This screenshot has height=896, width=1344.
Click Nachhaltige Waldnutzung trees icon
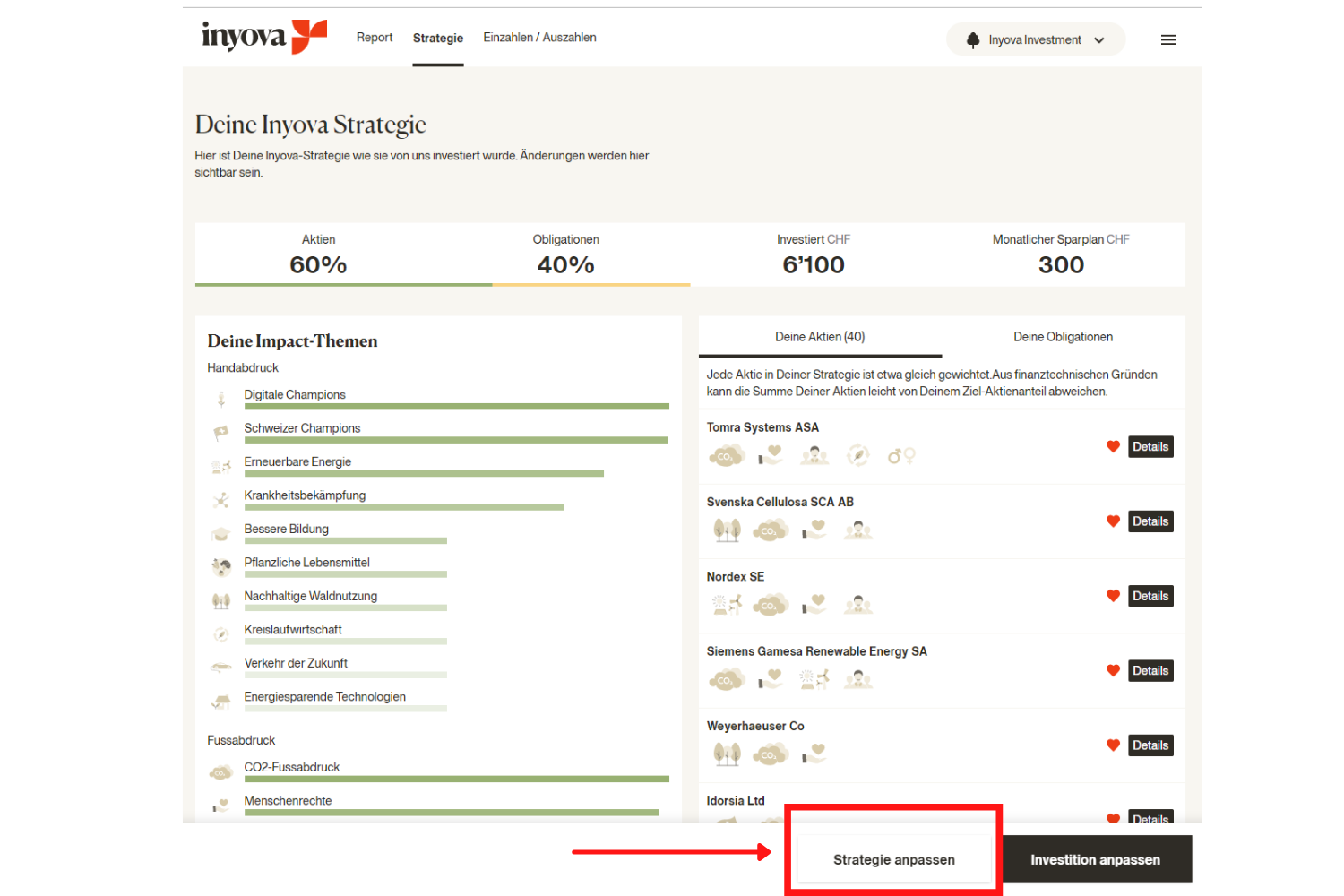coord(221,601)
